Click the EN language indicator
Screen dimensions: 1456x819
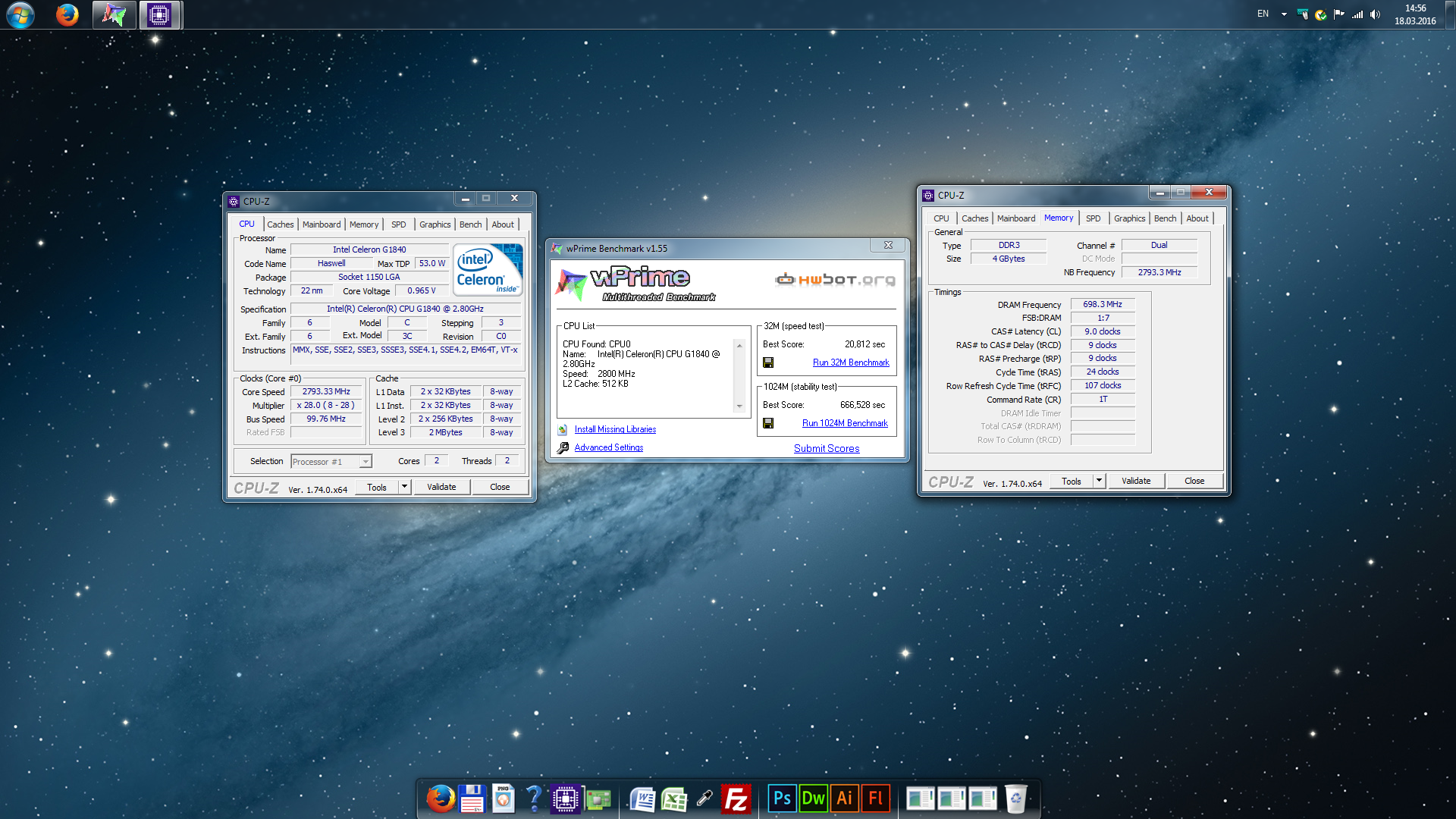click(x=1263, y=14)
